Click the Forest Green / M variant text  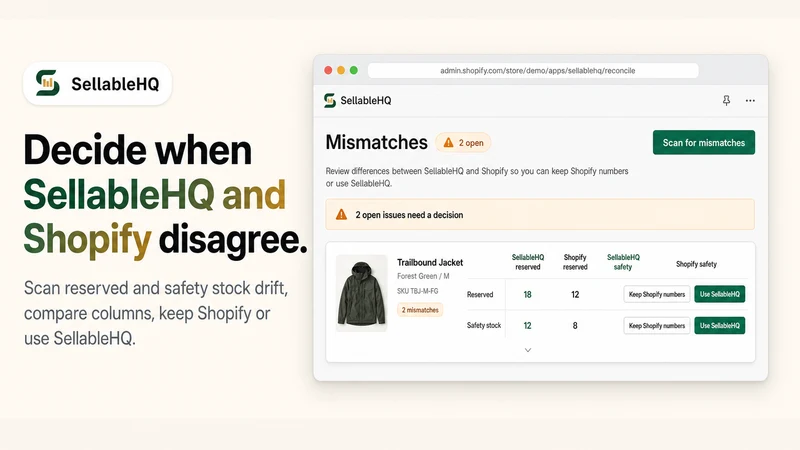[x=423, y=276]
